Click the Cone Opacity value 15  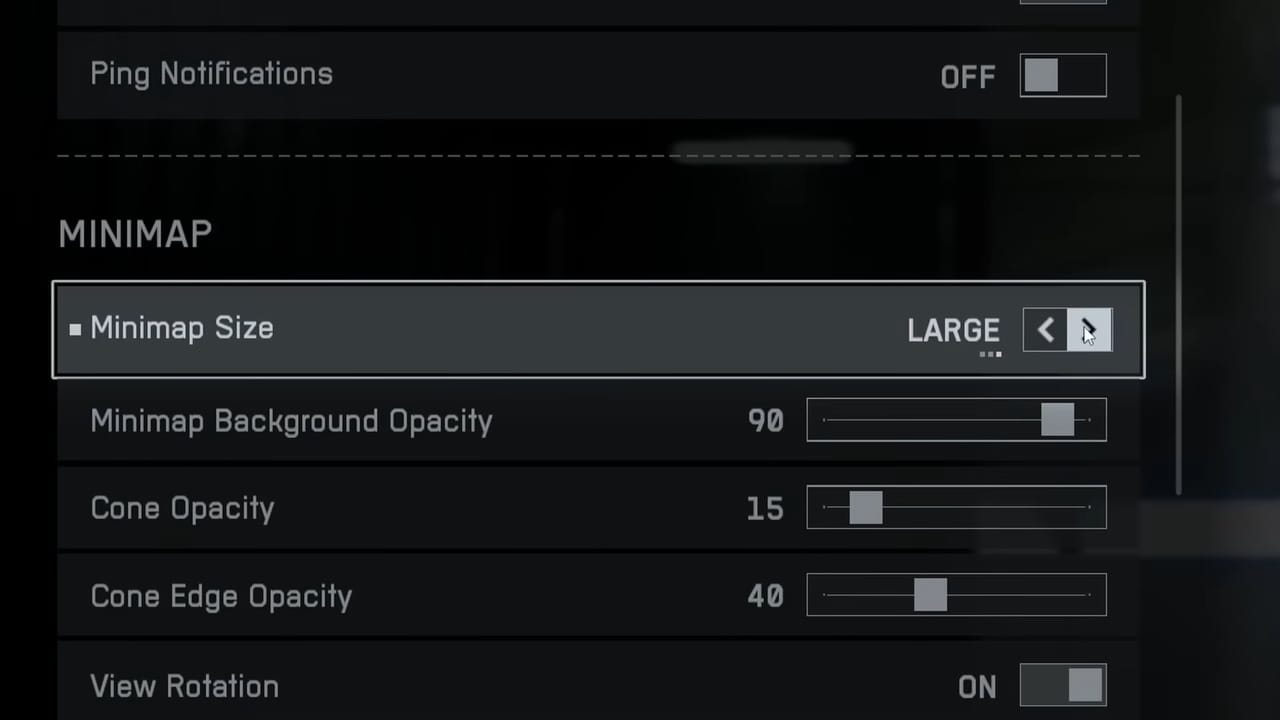(765, 509)
